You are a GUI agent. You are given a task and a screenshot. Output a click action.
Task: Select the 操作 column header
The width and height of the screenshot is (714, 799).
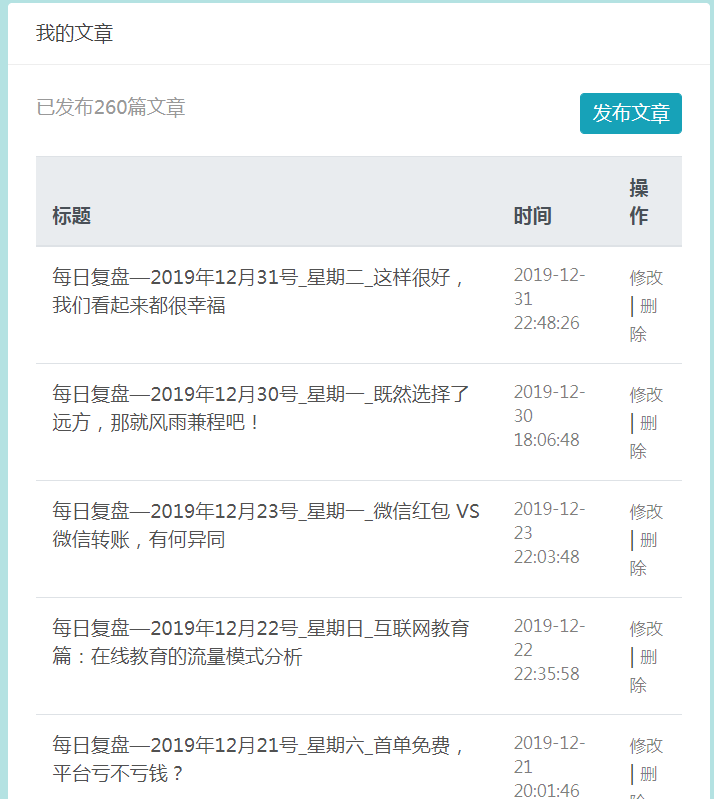(x=639, y=202)
